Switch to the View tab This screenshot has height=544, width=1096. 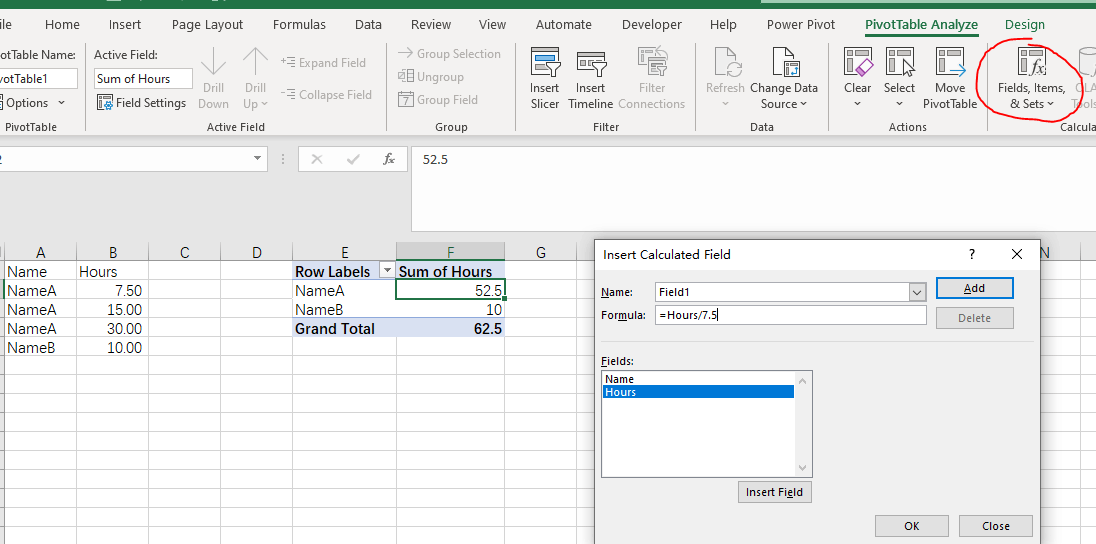tap(492, 24)
